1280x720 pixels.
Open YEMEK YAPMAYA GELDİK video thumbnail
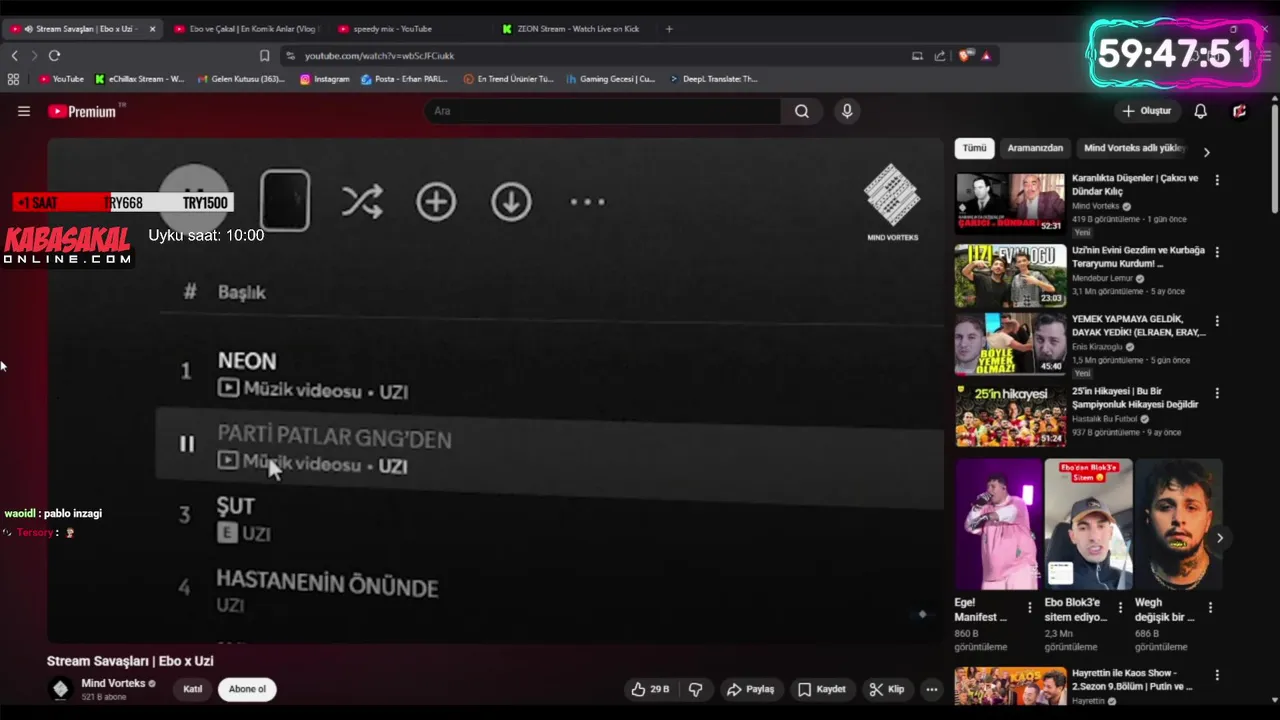coord(1010,345)
